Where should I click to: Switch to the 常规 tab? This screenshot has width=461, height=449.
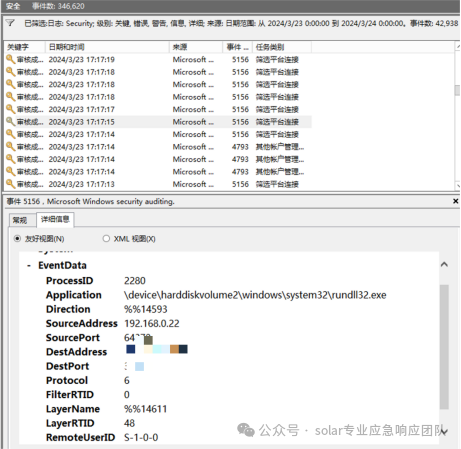20,220
